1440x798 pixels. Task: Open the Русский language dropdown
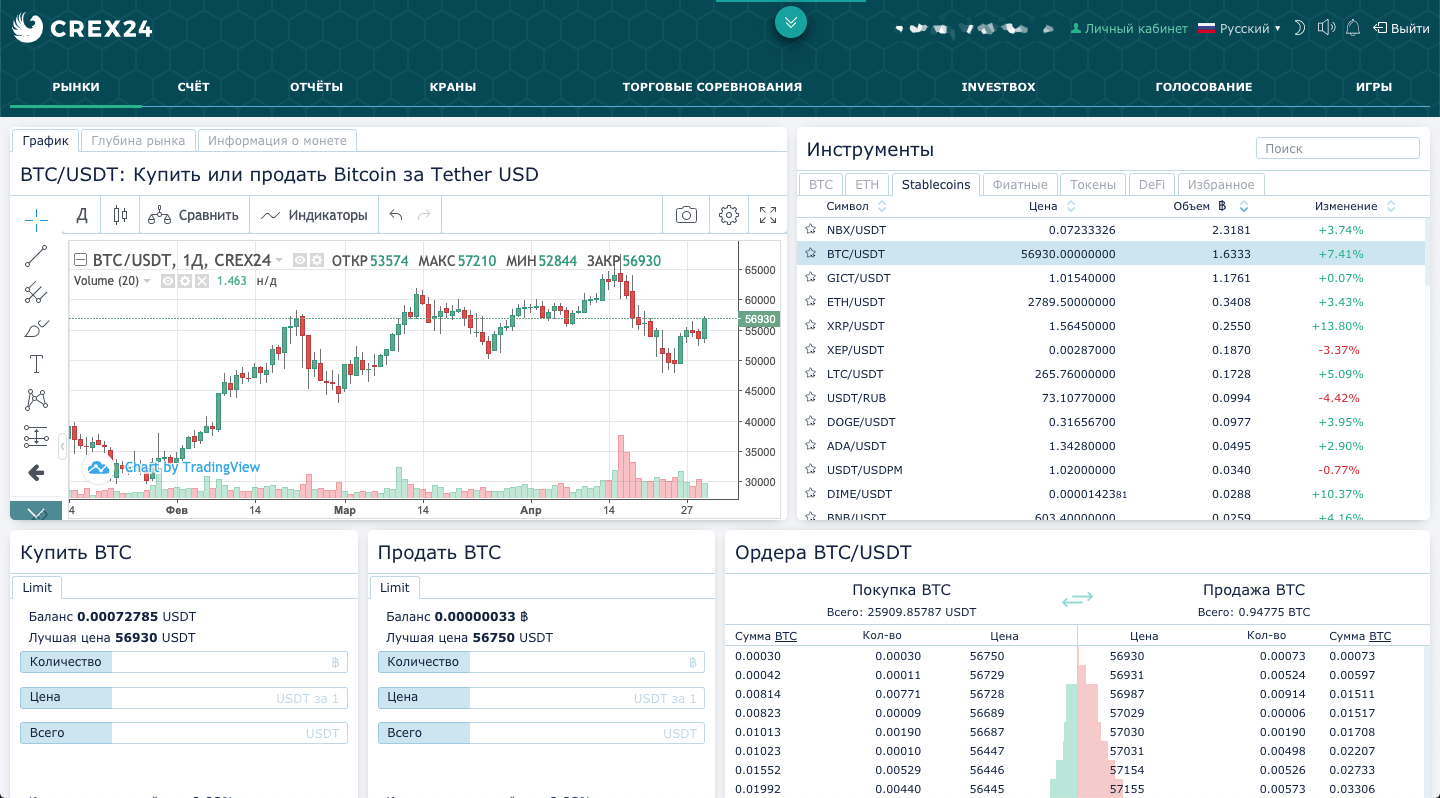pos(1239,29)
